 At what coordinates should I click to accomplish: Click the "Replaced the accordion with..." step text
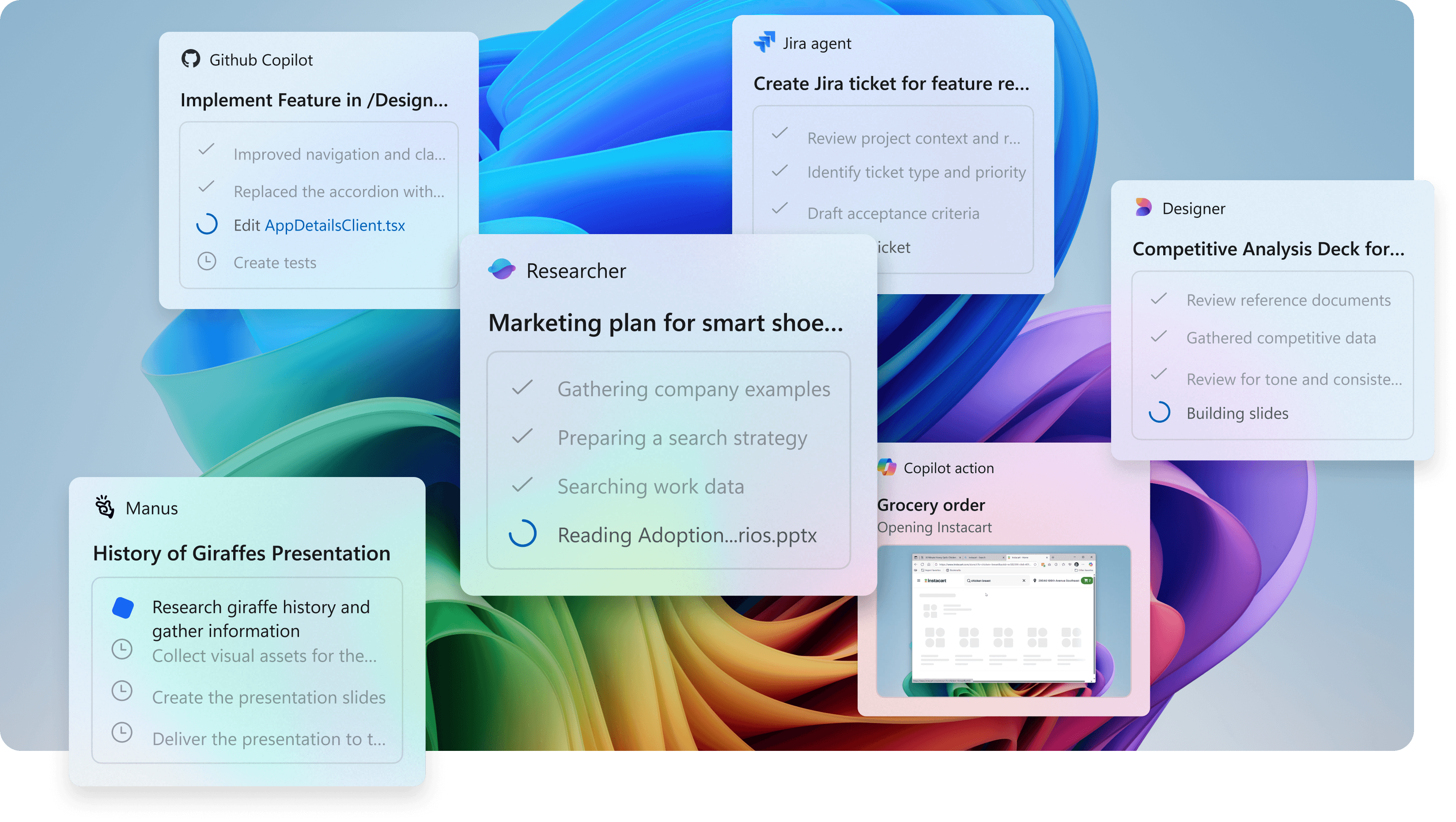coord(339,192)
